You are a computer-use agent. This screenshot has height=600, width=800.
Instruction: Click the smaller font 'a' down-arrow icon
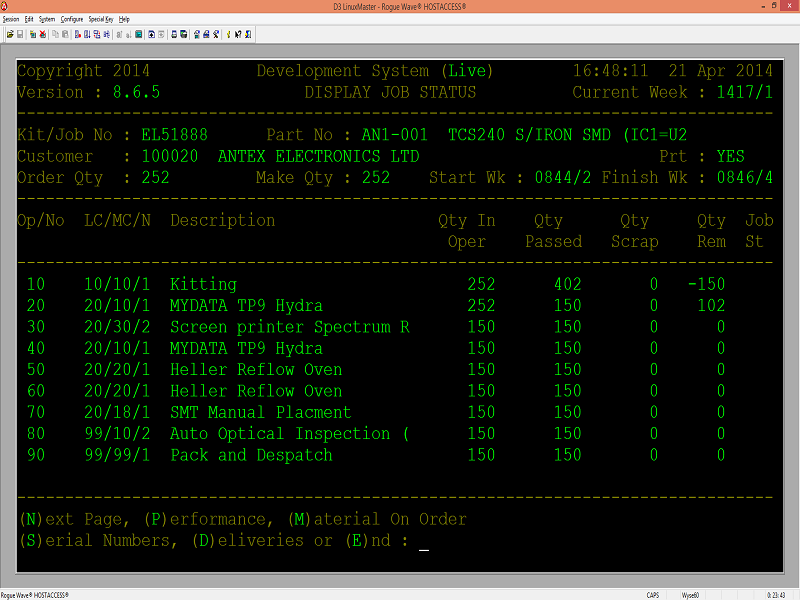pyautogui.click(x=129, y=34)
